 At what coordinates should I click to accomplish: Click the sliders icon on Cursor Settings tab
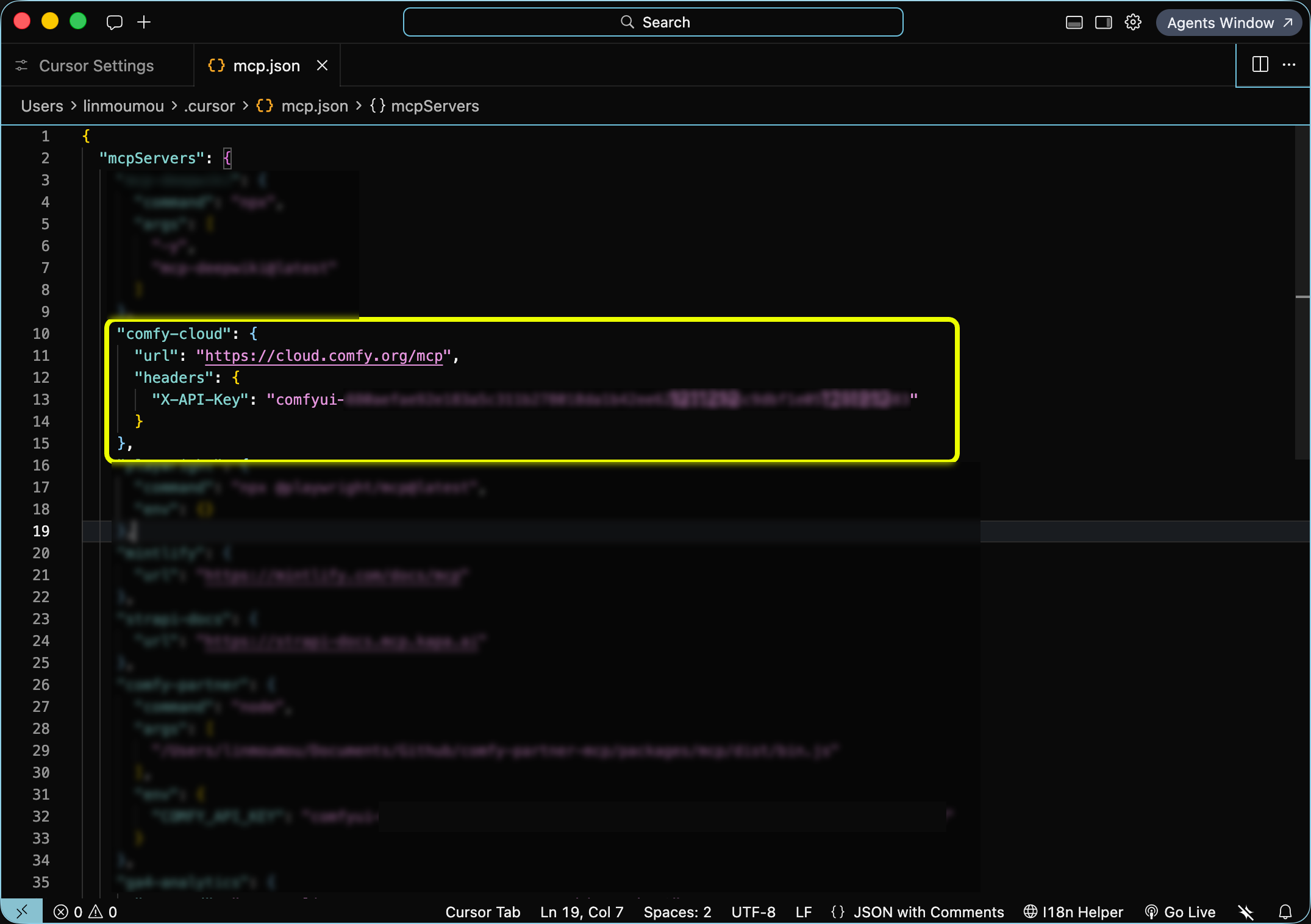pos(22,65)
